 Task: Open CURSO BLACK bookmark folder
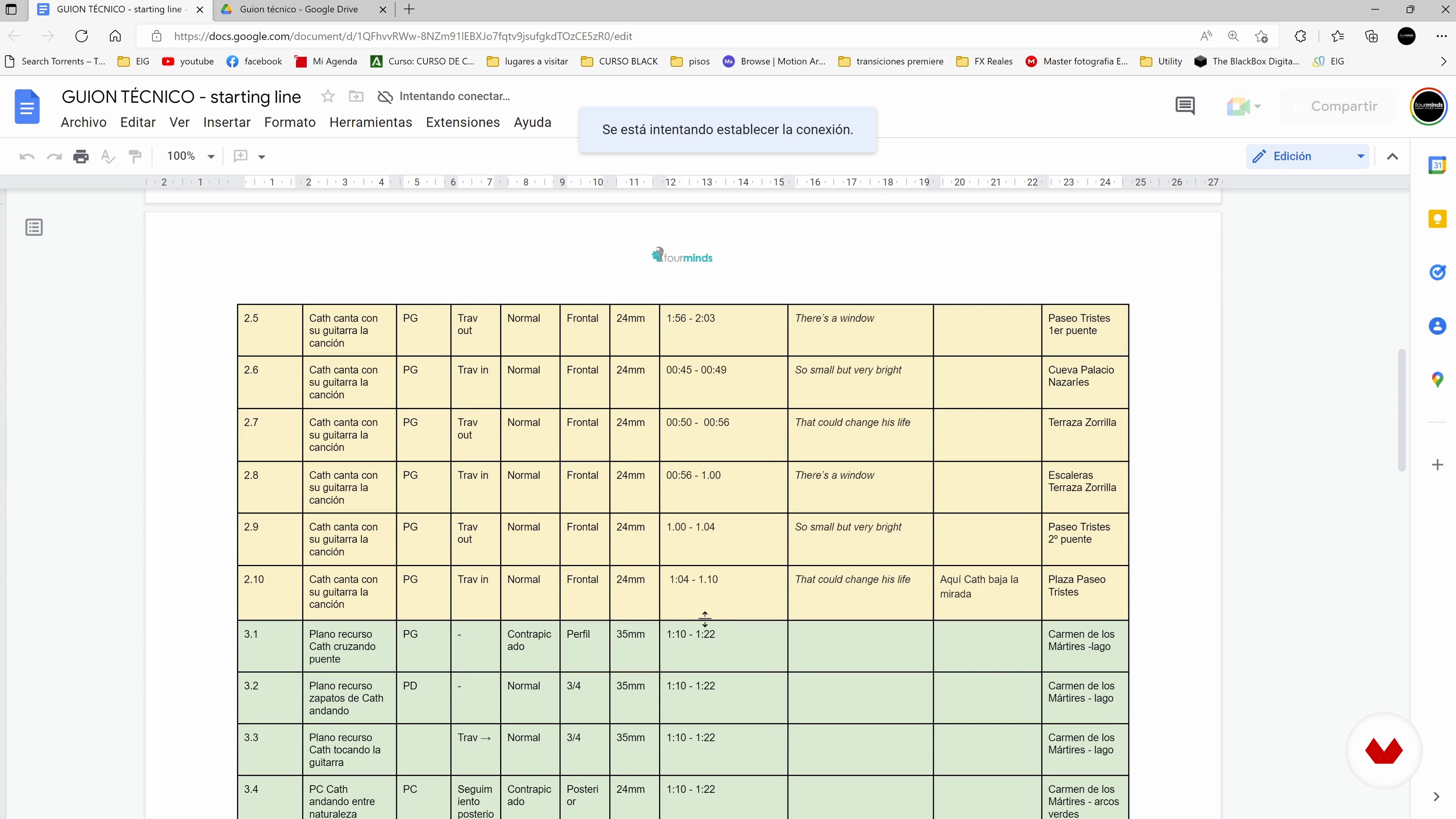tap(620, 61)
